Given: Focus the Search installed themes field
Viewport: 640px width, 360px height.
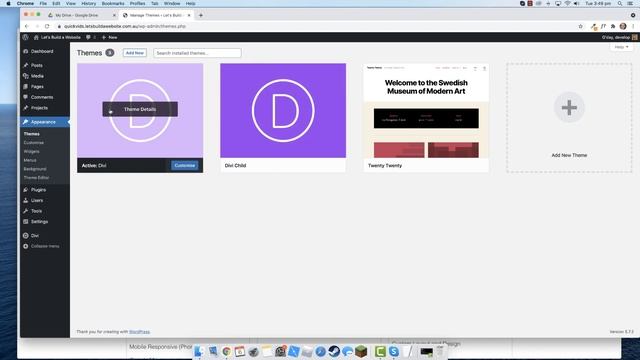Looking at the screenshot, I should pyautogui.click(x=197, y=53).
